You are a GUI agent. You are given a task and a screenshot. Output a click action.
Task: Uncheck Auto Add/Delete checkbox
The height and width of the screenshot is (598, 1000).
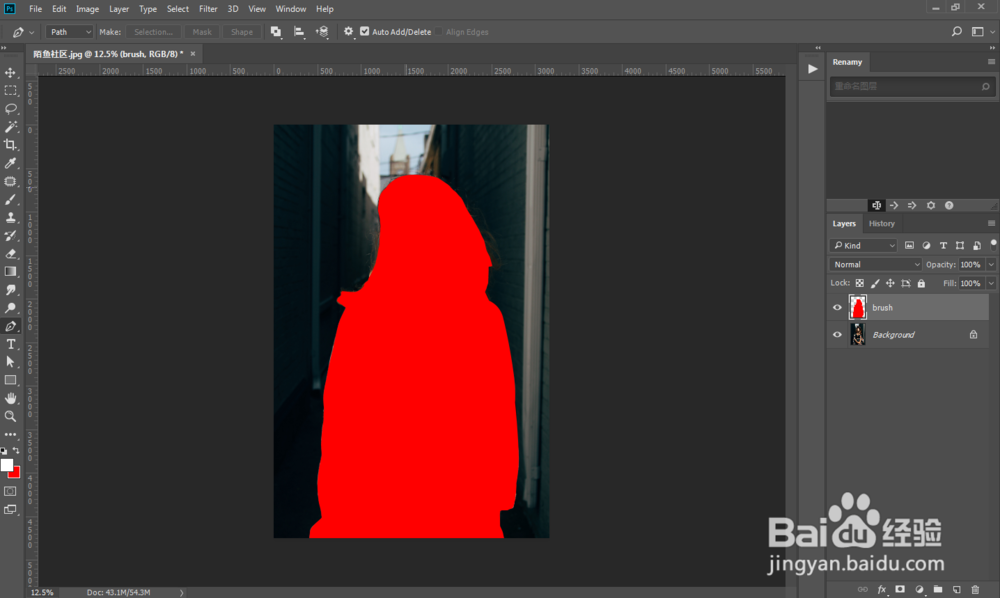(x=365, y=31)
